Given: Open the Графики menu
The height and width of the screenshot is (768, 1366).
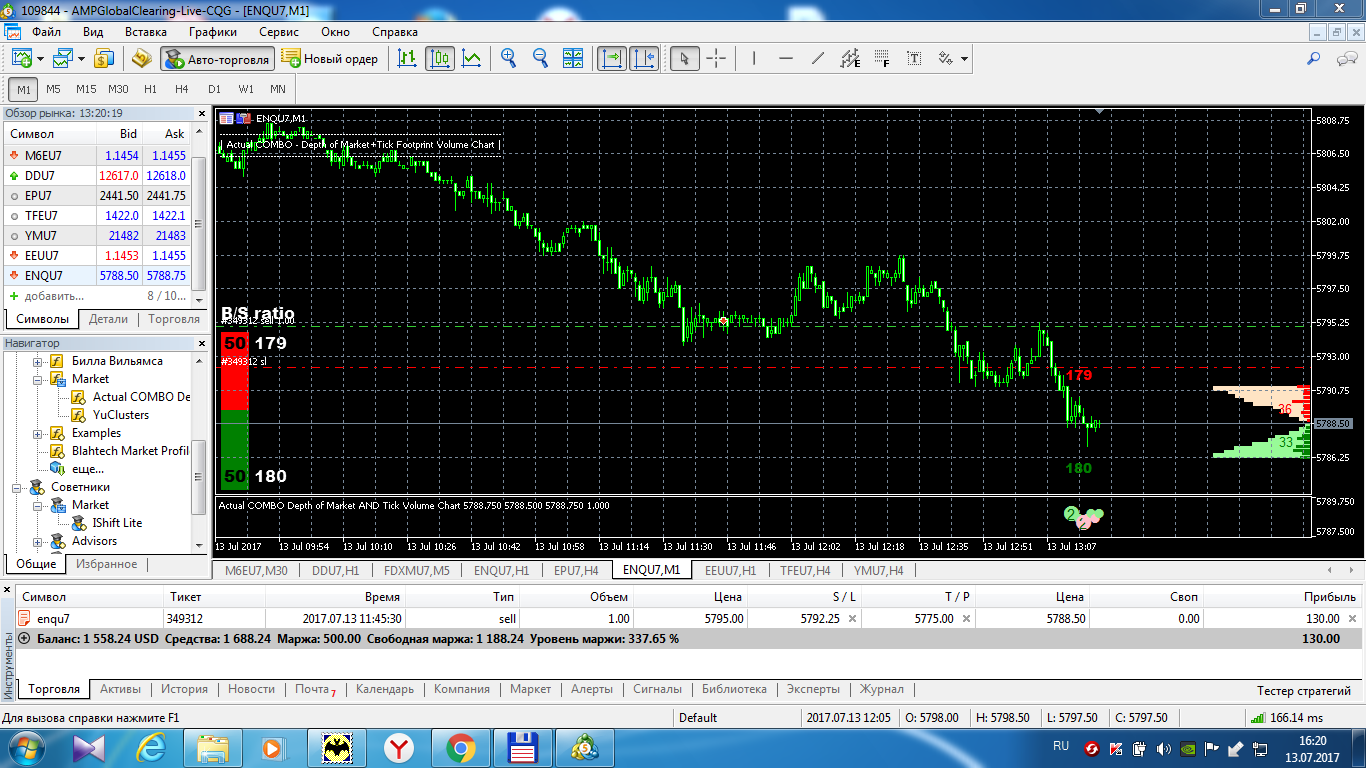Looking at the screenshot, I should click(213, 32).
